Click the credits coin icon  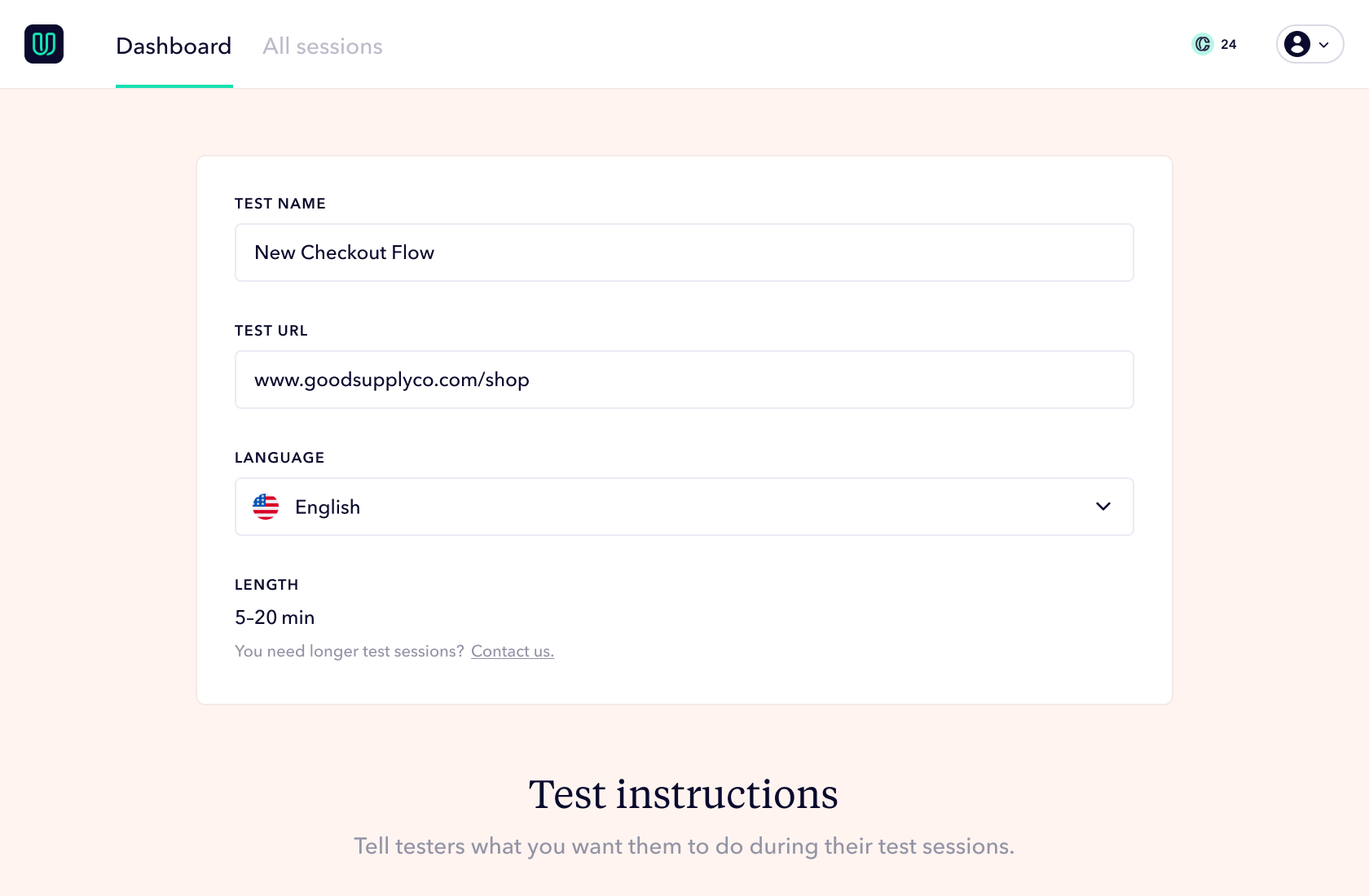[1203, 44]
